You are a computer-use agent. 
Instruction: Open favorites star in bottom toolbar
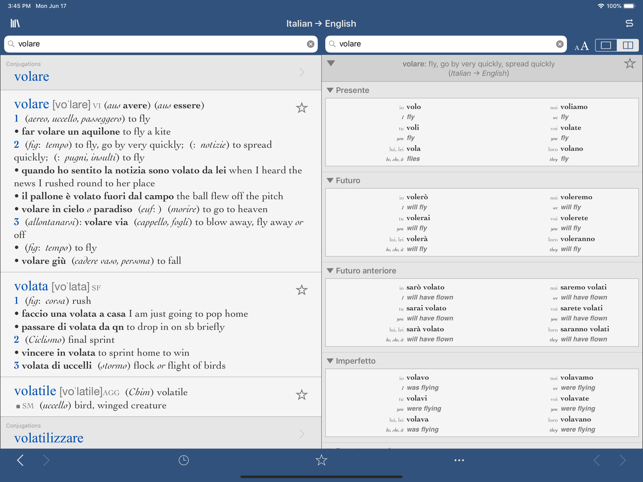point(321,460)
